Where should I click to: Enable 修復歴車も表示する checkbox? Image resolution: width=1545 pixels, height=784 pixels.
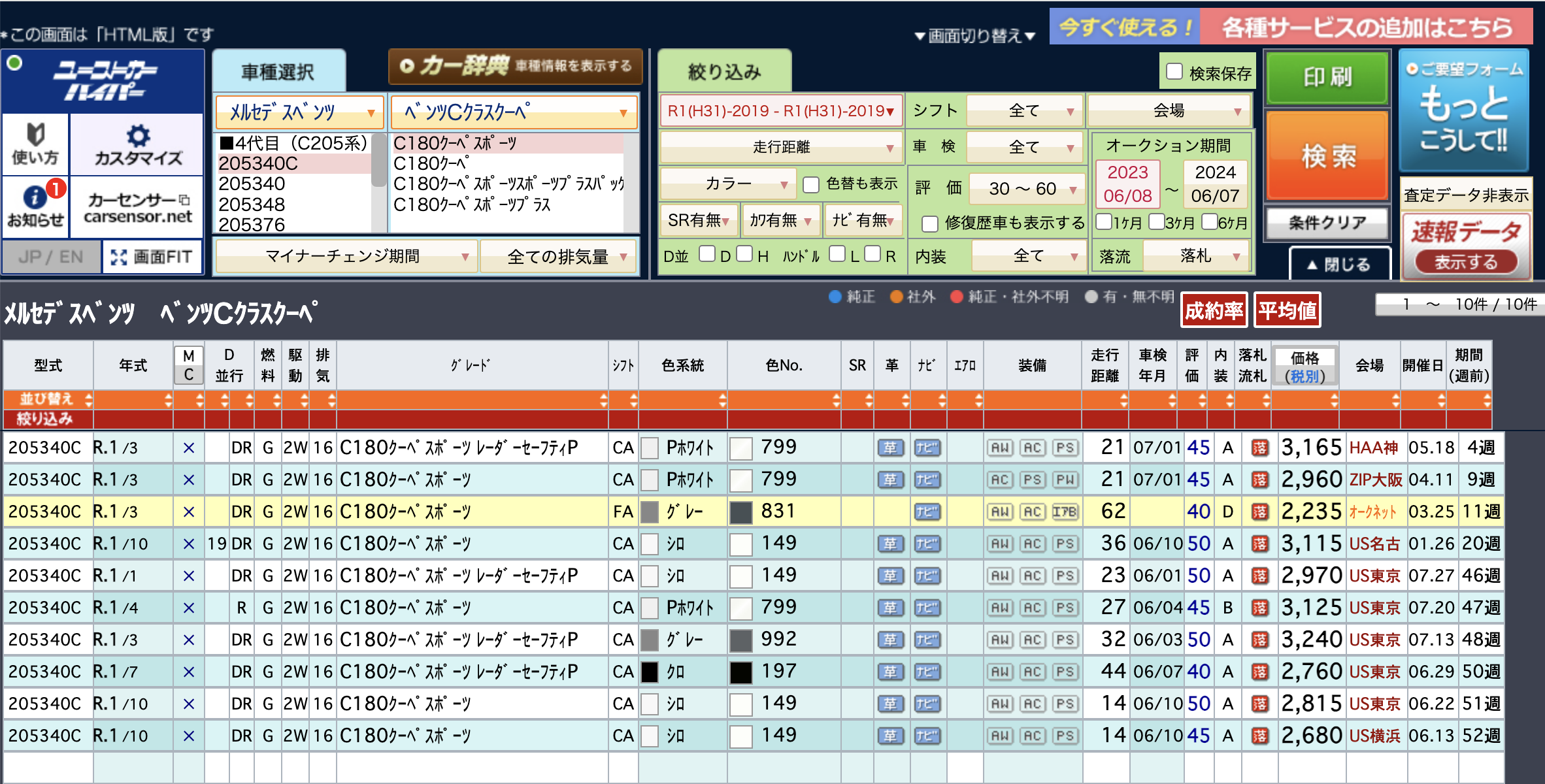[x=930, y=223]
